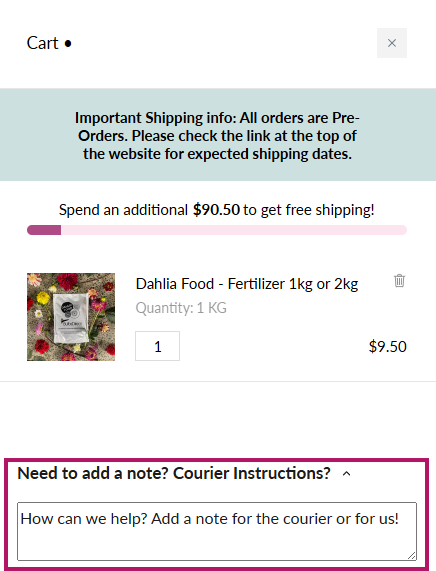Click the 'Need to add a note?' heading

click(174, 473)
